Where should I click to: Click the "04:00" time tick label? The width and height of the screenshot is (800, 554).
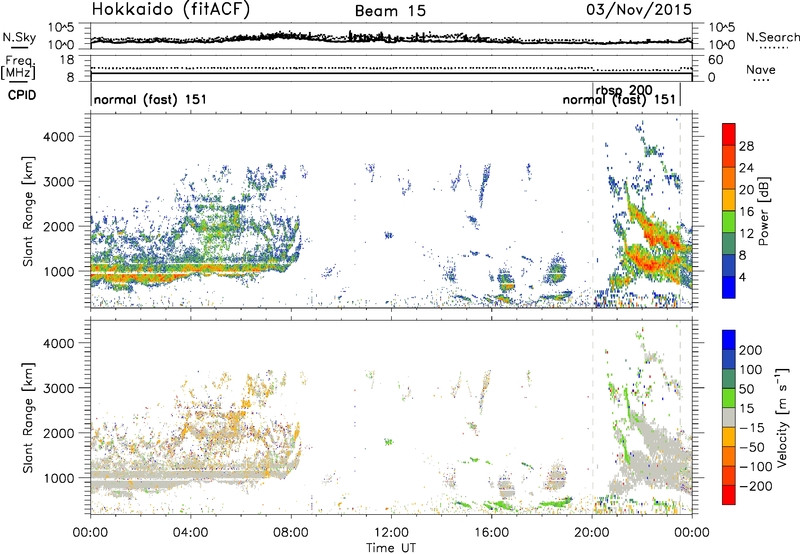pos(190,533)
